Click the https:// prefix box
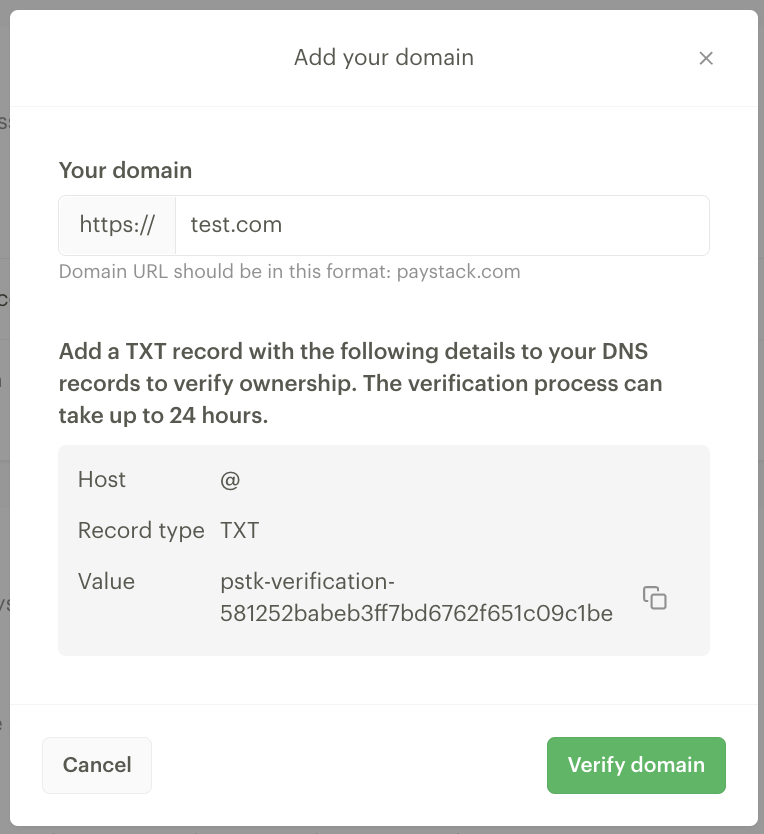The image size is (764, 834). click(x=117, y=225)
